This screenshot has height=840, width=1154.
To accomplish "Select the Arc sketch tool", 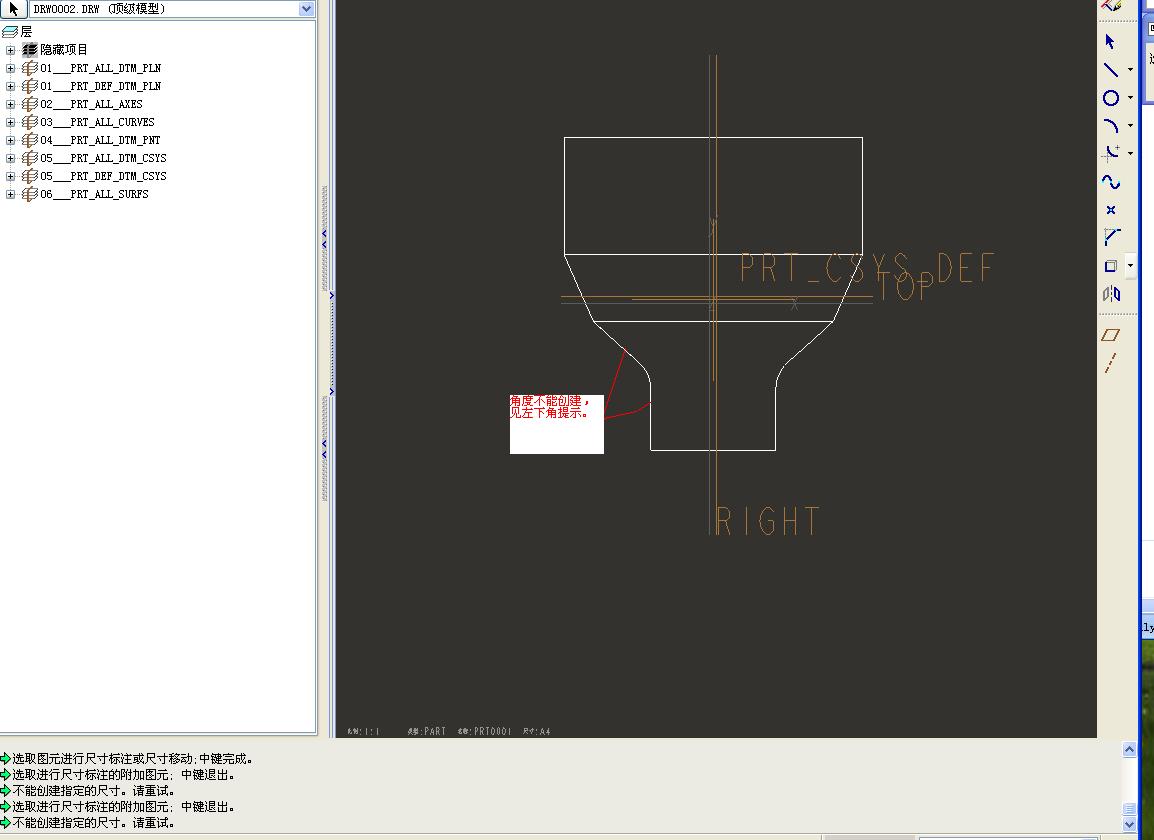I will click(1111, 126).
